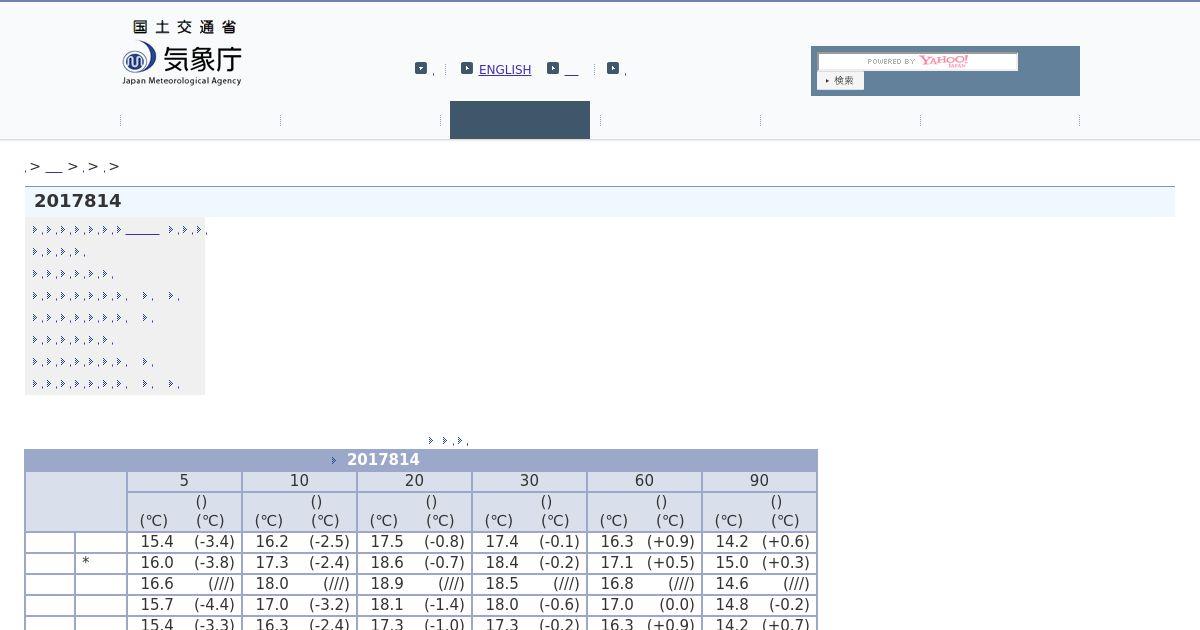The image size is (1200, 630).
Task: Select the table cell 17.5
Action: click(387, 542)
